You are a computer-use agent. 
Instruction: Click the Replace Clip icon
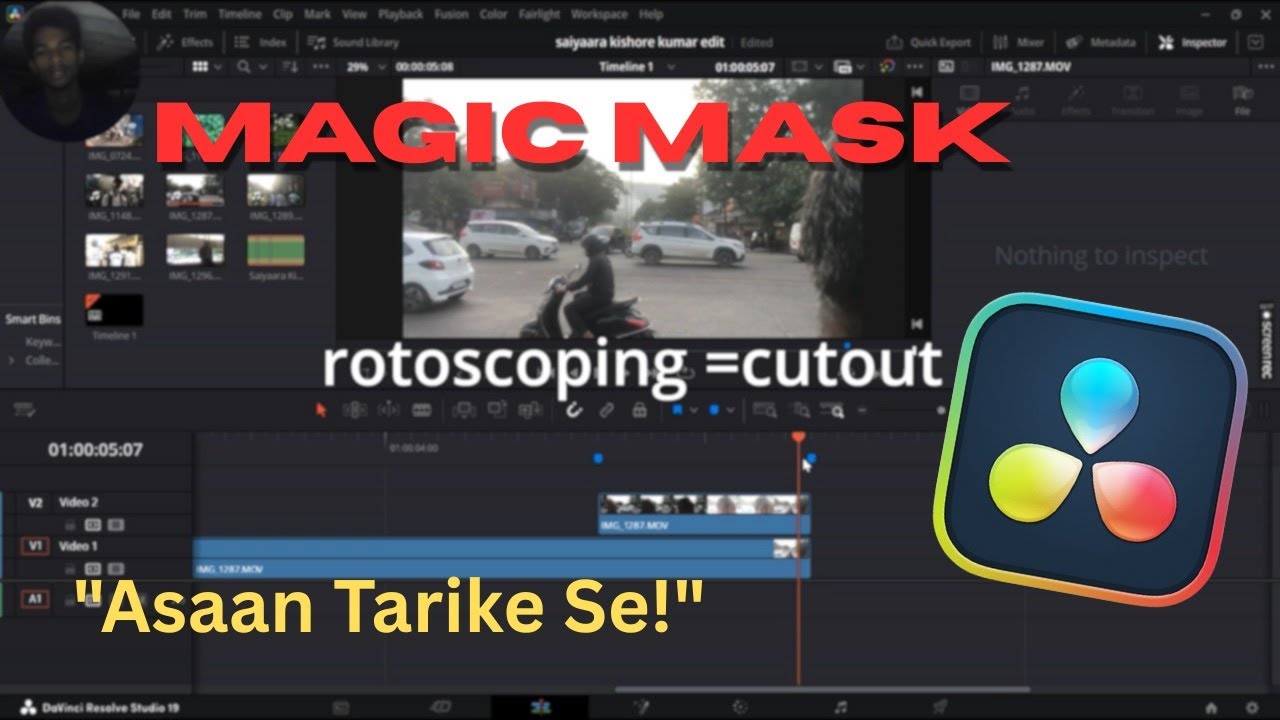[x=529, y=409]
